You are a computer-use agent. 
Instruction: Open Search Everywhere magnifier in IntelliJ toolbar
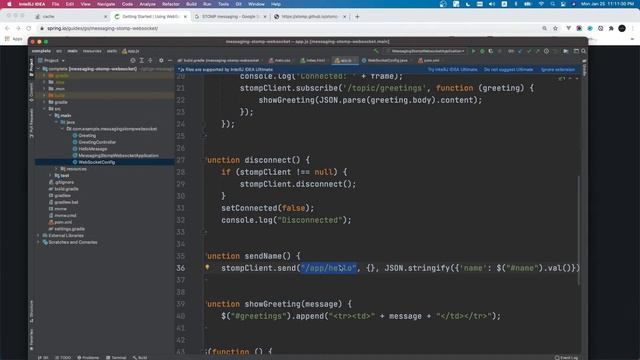pos(584,51)
